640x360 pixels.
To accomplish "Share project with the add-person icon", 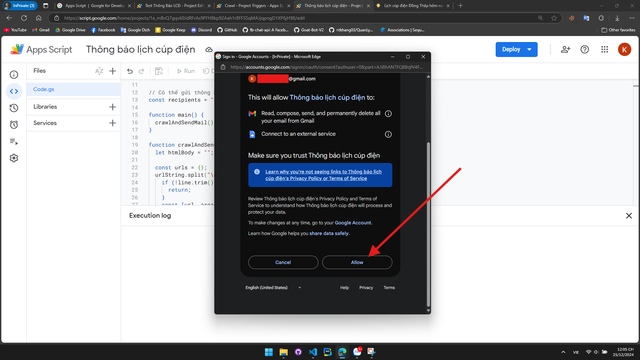I will [565, 49].
